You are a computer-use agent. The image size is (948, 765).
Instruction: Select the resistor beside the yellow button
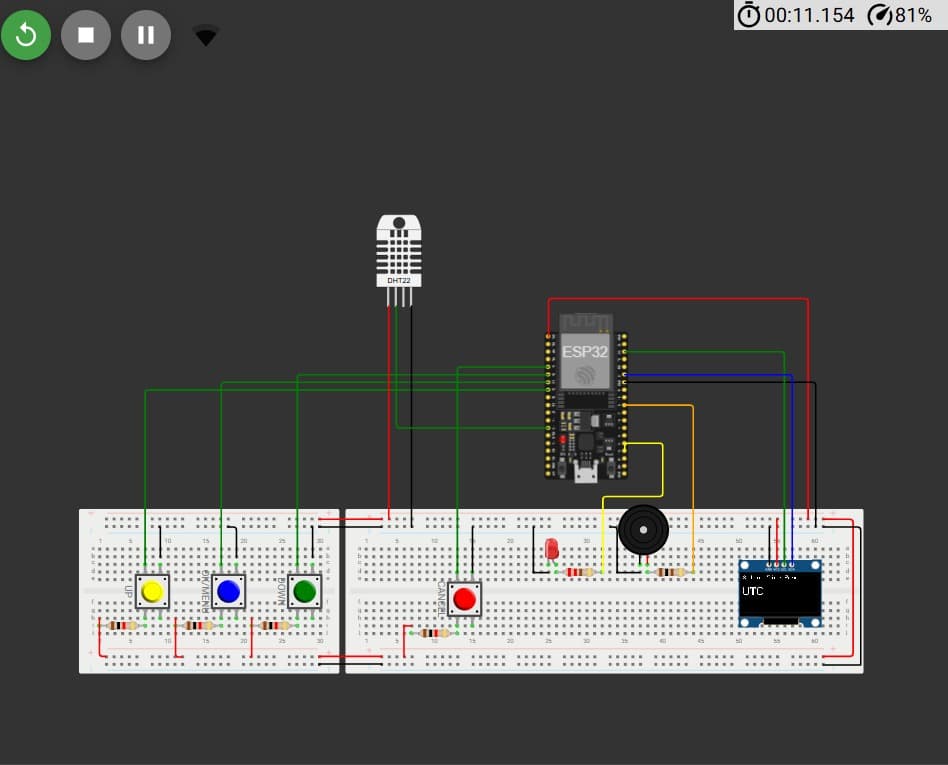coord(122,625)
